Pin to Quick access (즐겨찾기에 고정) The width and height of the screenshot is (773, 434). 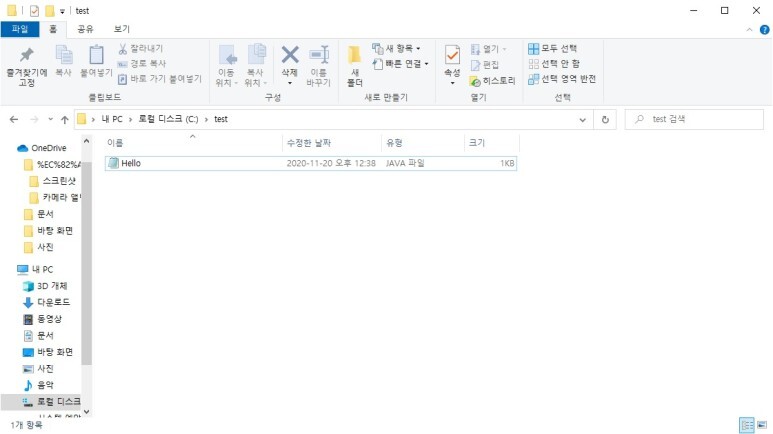(x=27, y=66)
